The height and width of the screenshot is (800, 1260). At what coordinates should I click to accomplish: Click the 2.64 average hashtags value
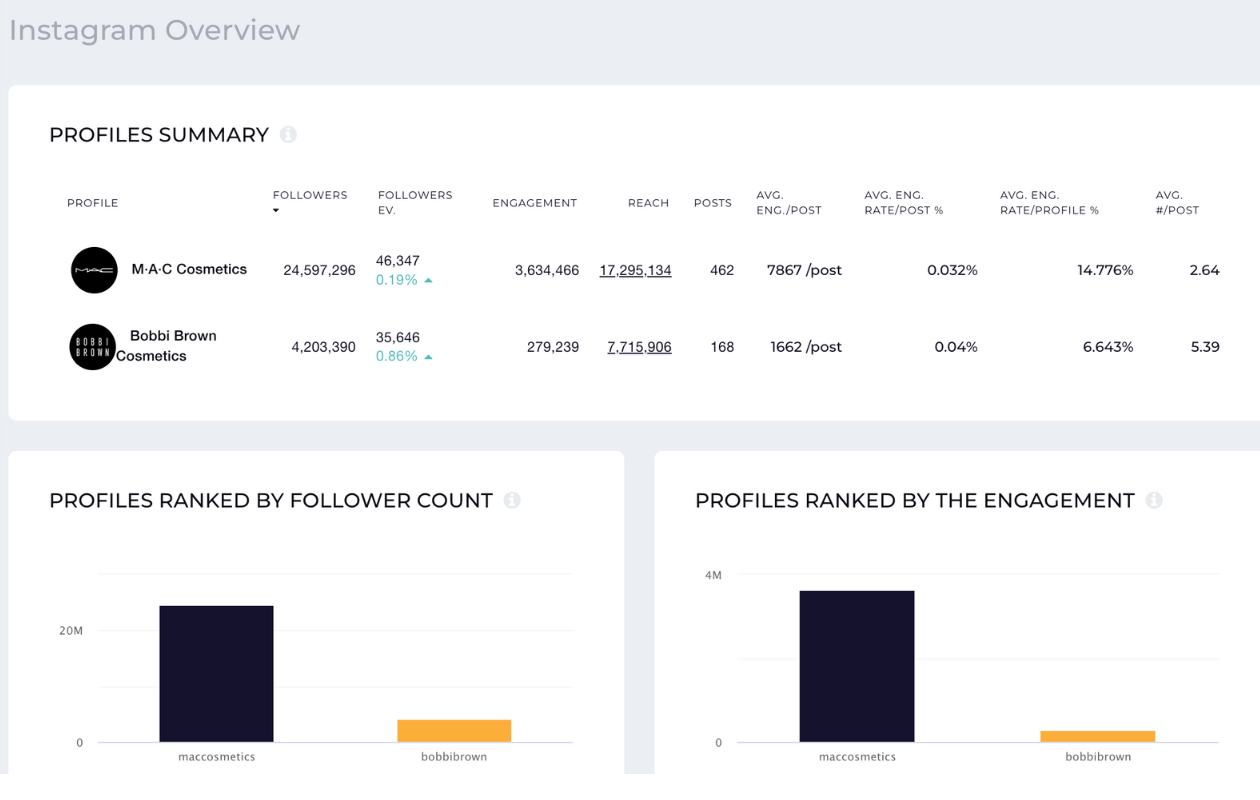point(1204,270)
